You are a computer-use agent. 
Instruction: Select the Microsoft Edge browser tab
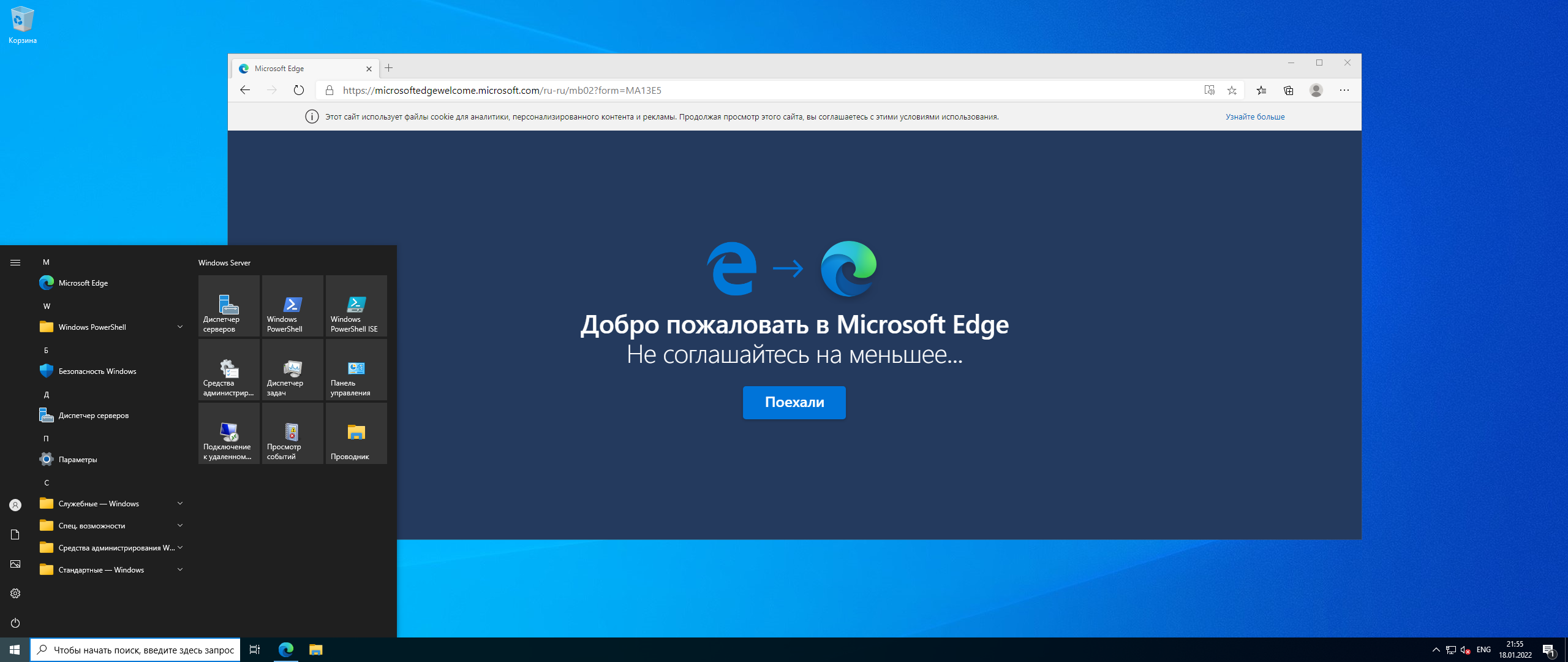pyautogui.click(x=305, y=69)
